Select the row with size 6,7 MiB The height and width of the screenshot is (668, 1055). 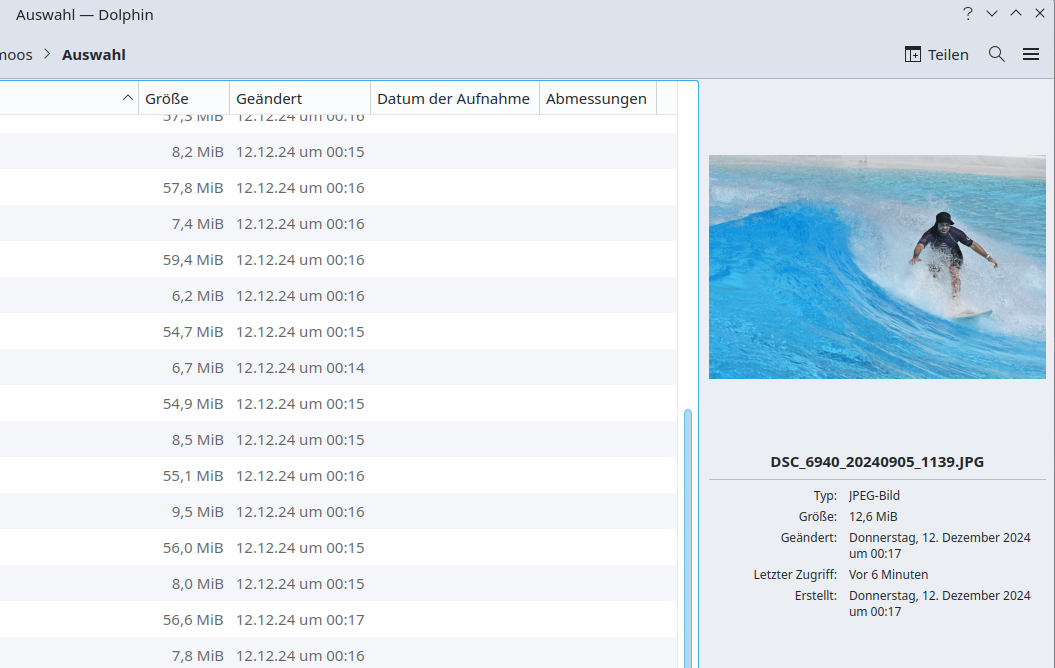pyautogui.click(x=338, y=368)
